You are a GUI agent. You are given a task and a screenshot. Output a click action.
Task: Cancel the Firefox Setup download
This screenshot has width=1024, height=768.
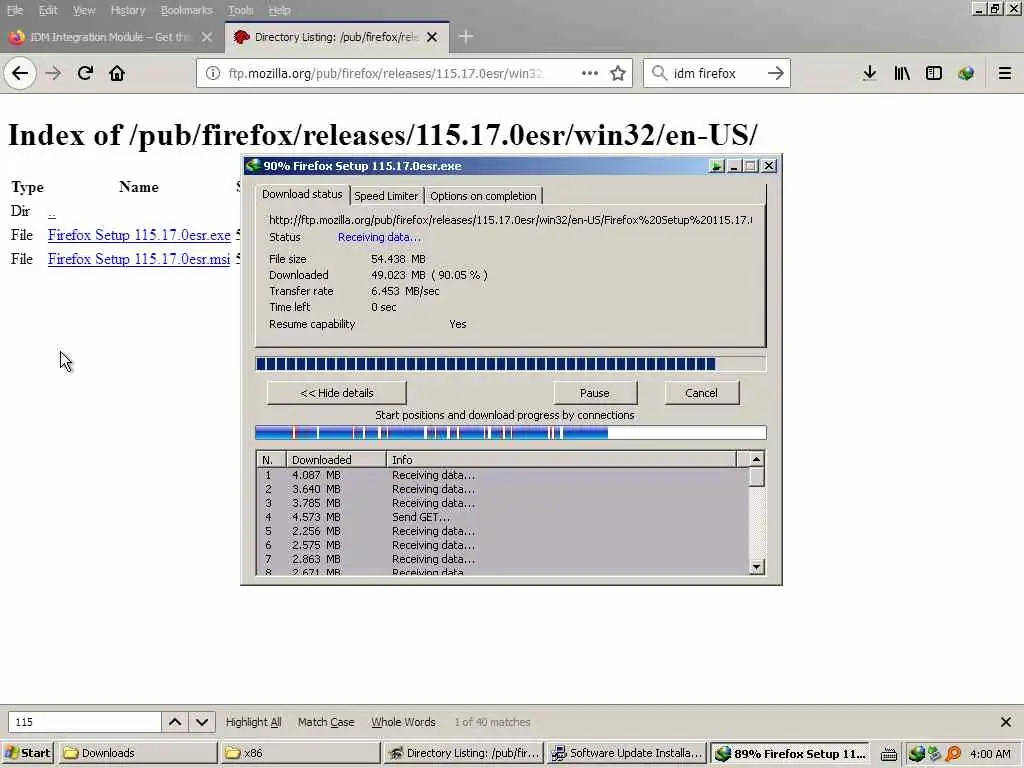[701, 393]
